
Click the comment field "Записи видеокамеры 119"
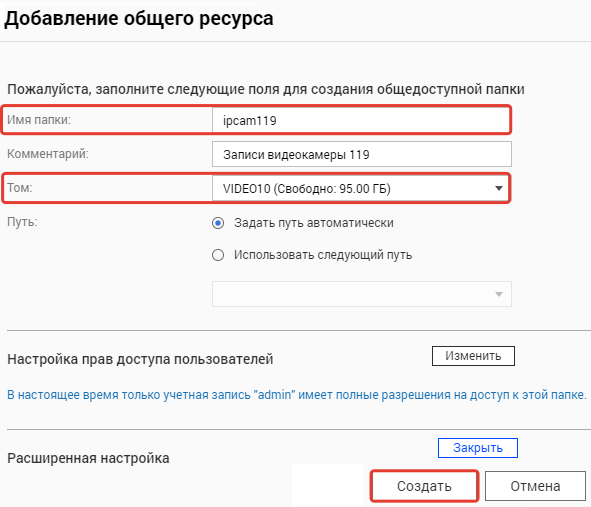tap(362, 154)
